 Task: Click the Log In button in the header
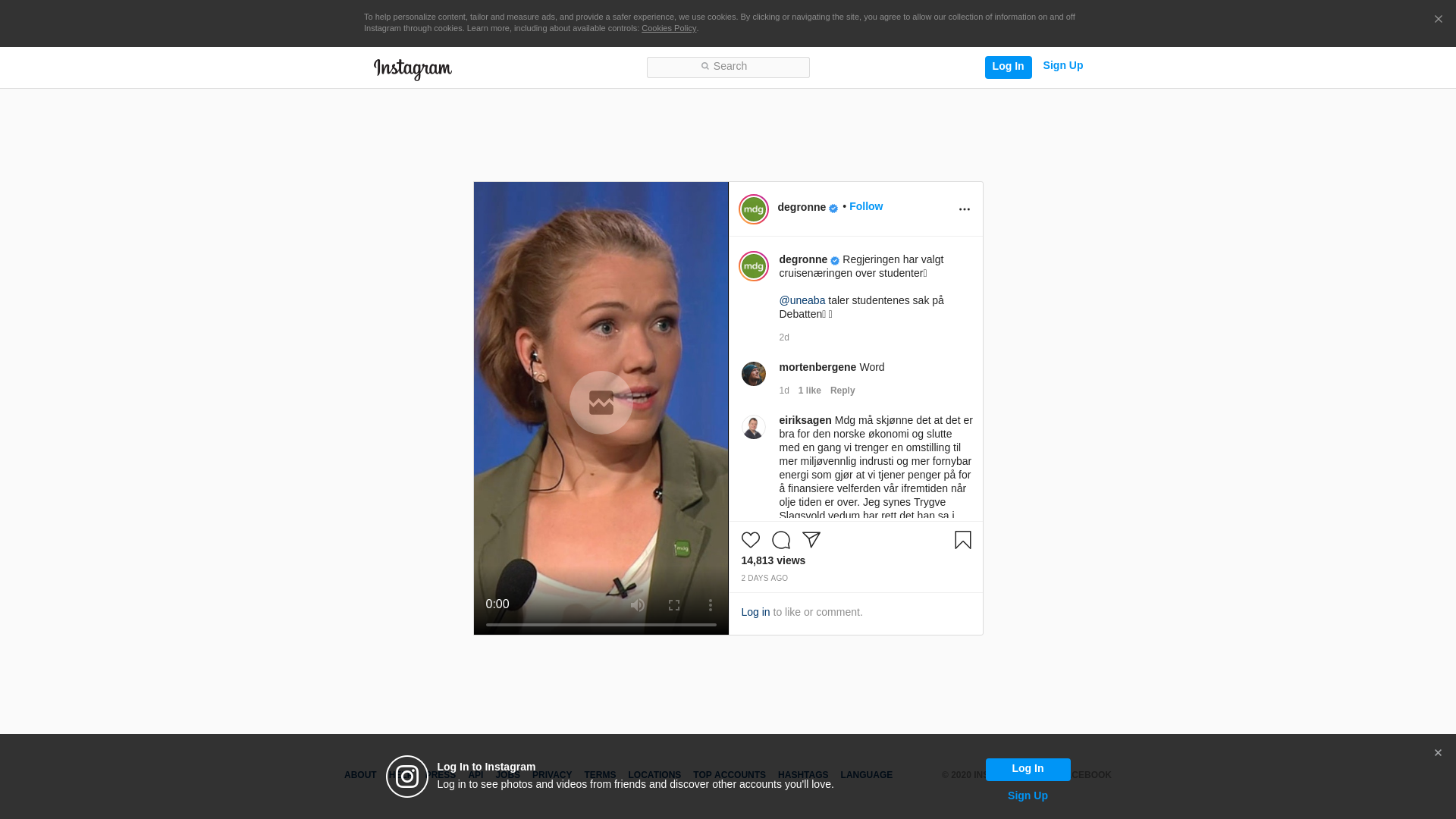[1009, 67]
